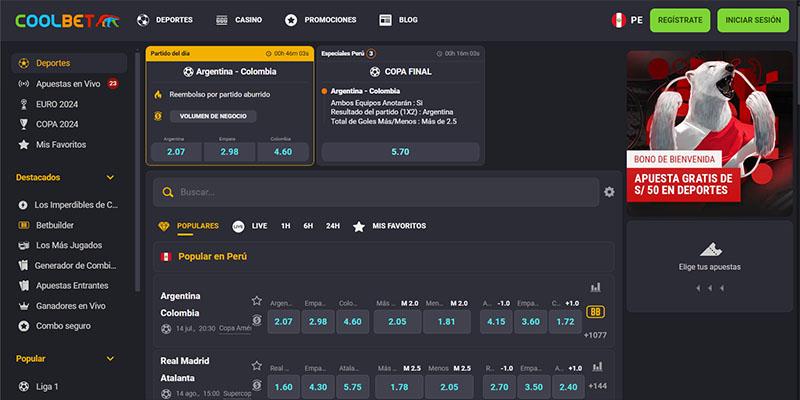Screen dimensions: 800x400
Task: Click the cash-out icon under Argentina-Colombia star
Action: click(257, 320)
